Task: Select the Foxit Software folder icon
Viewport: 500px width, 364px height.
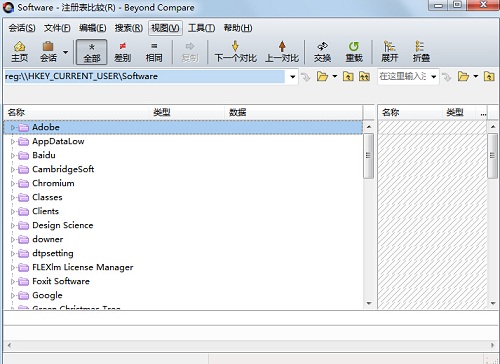Action: [x=23, y=281]
